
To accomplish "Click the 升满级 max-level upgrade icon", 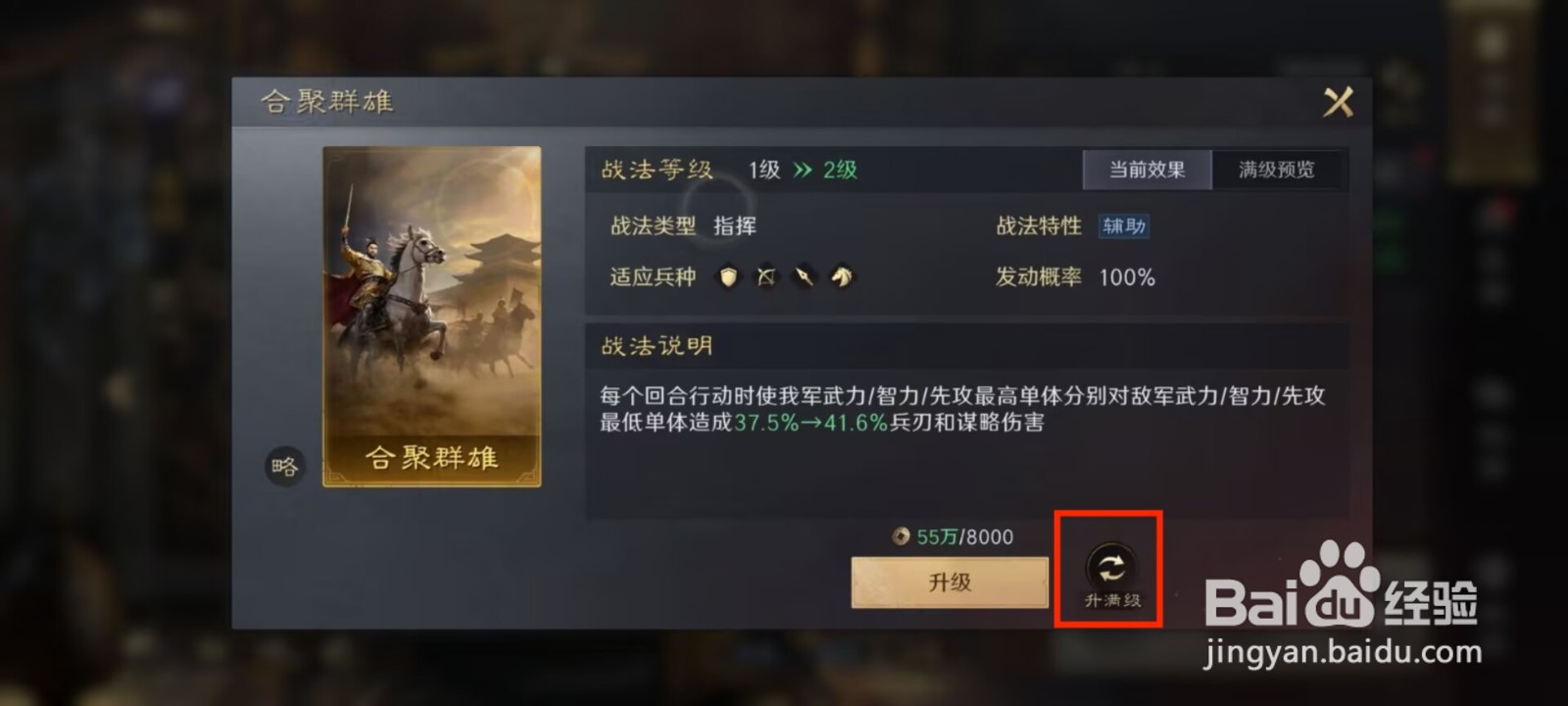I will coord(1111,575).
